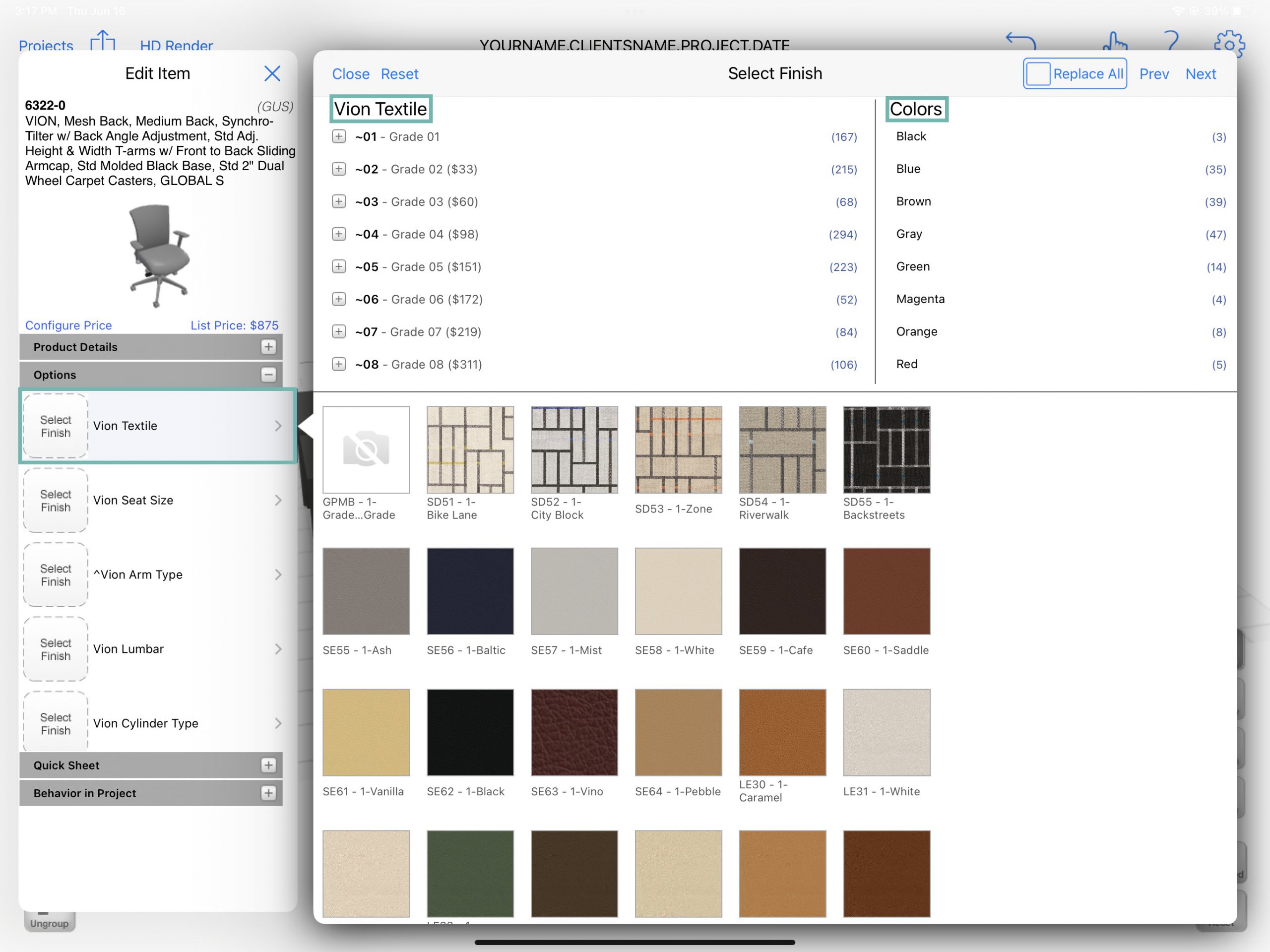This screenshot has height=952, width=1270.
Task: Collapse the Options section minus icon
Action: 268,375
